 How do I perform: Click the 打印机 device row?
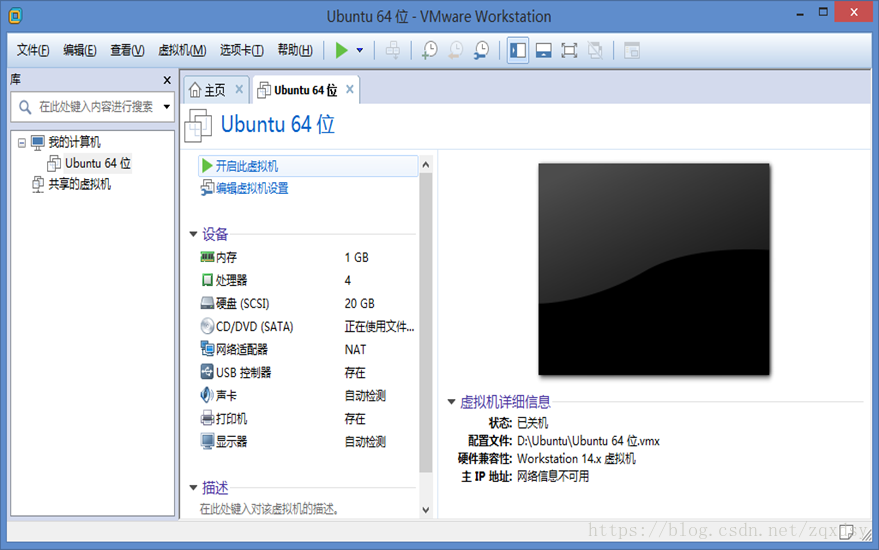click(x=307, y=418)
